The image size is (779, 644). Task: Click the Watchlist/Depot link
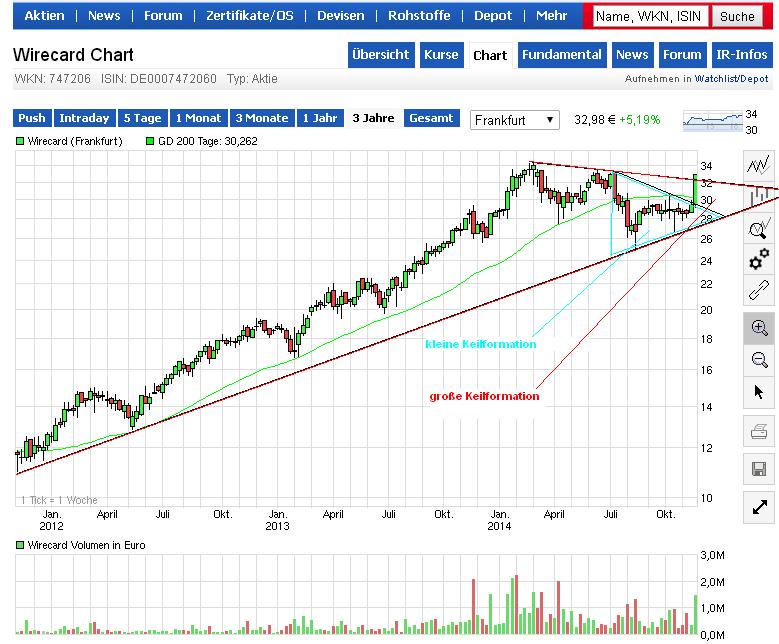(731, 79)
